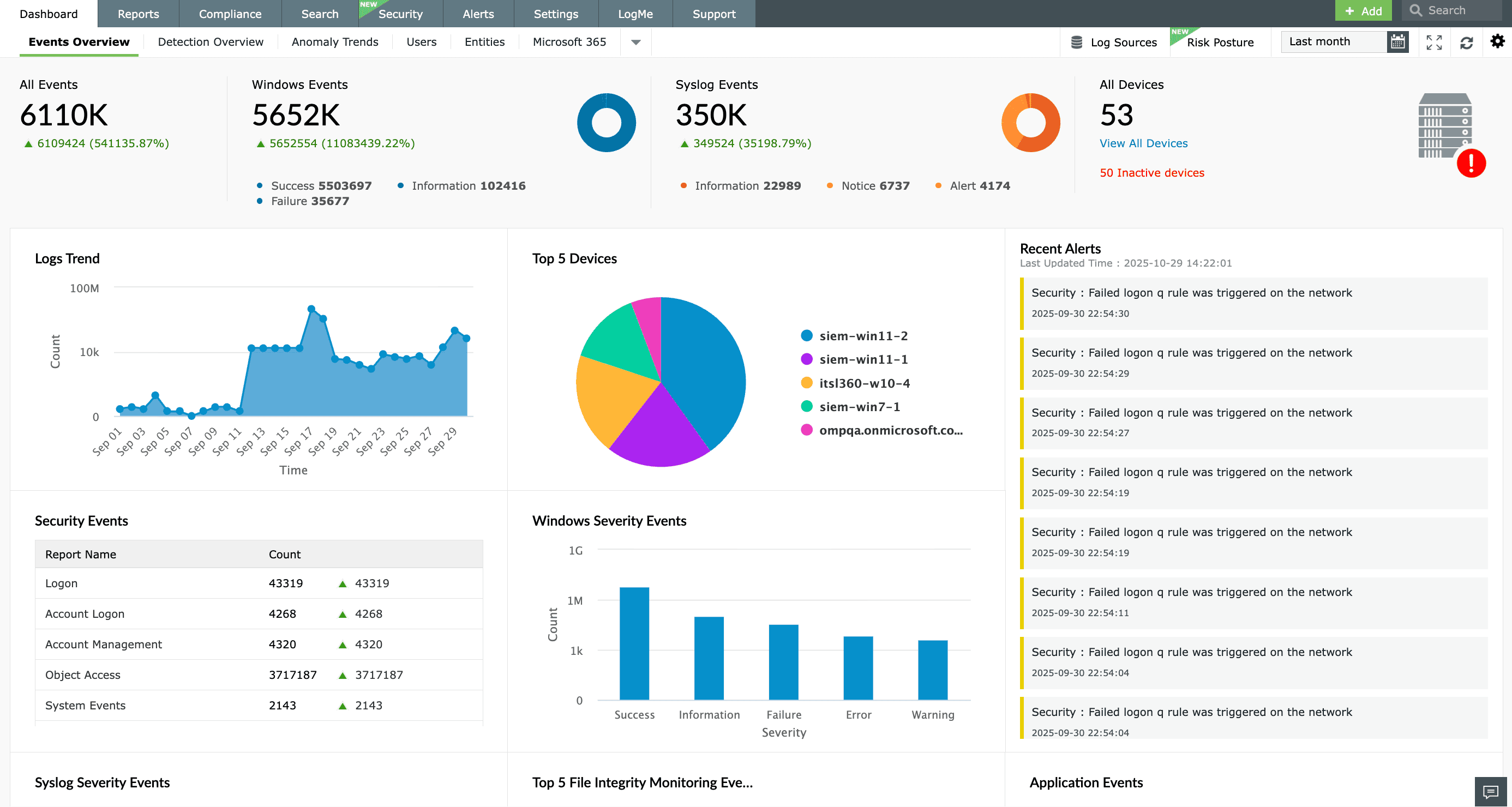
Task: Click the calendar date picker icon
Action: (1397, 41)
